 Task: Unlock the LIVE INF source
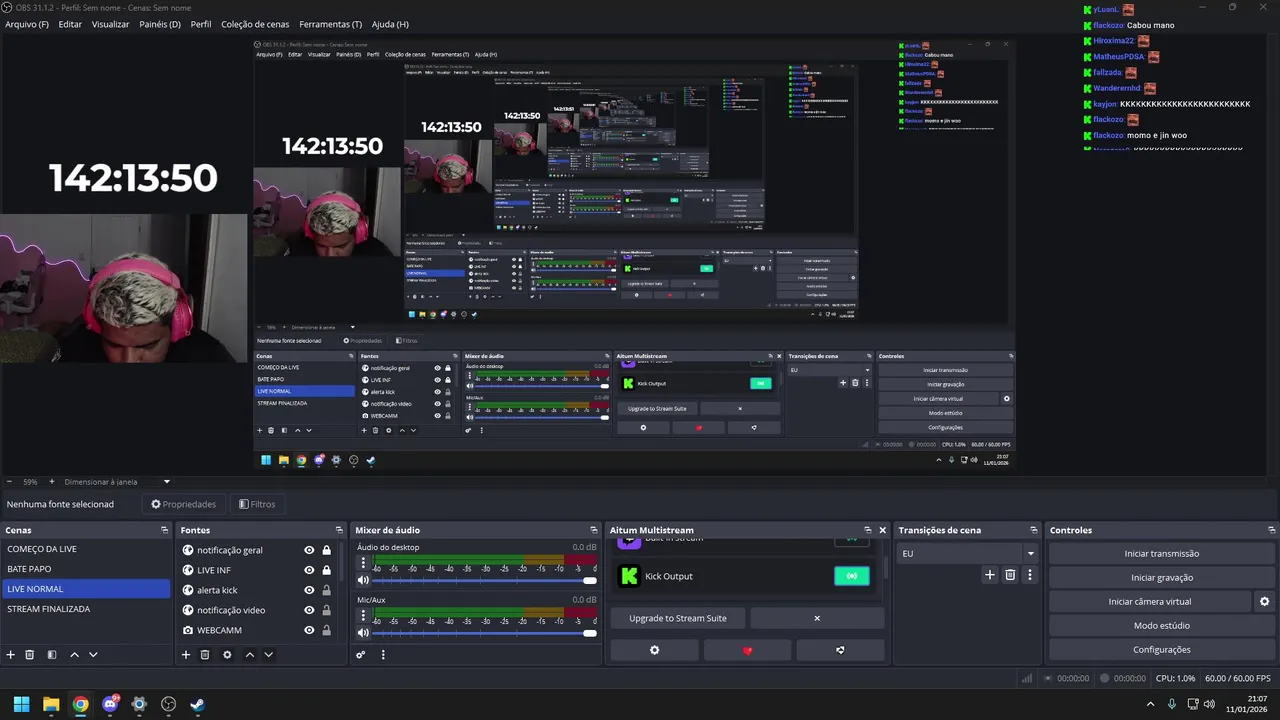(326, 570)
